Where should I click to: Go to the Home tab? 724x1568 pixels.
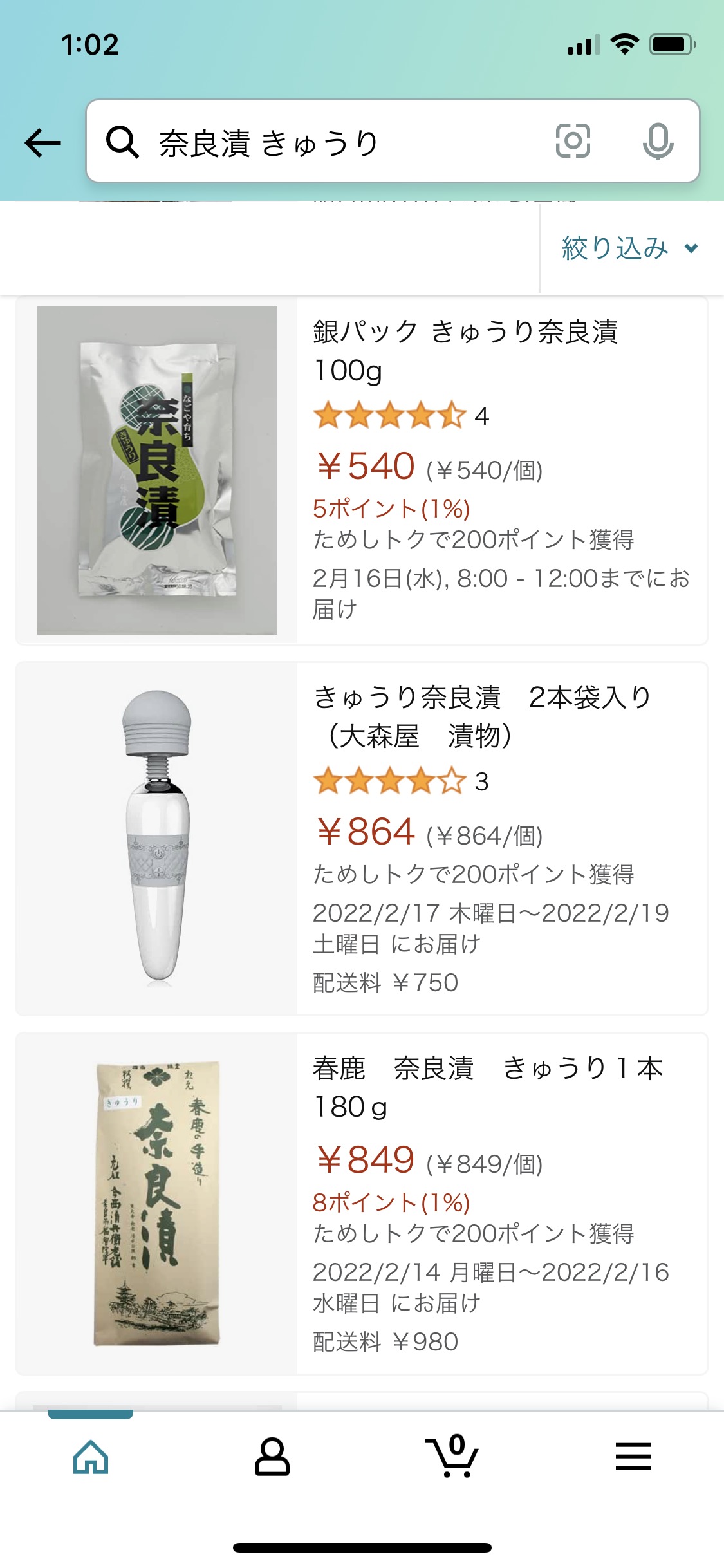tap(91, 1456)
